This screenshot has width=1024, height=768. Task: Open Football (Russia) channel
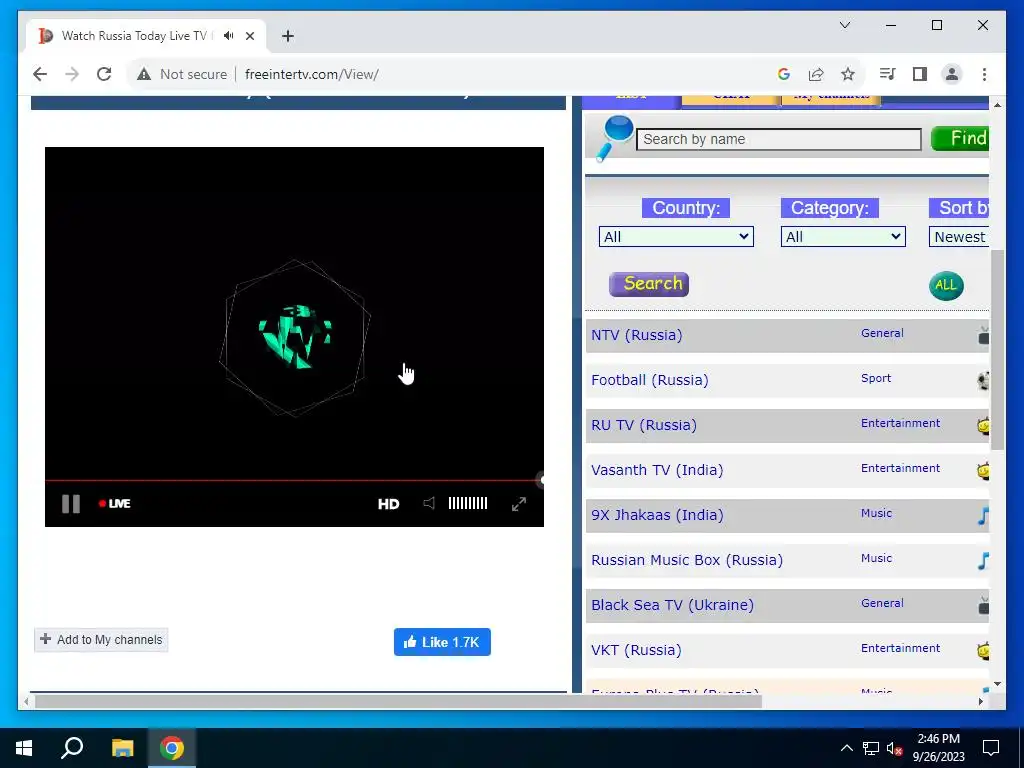point(650,380)
